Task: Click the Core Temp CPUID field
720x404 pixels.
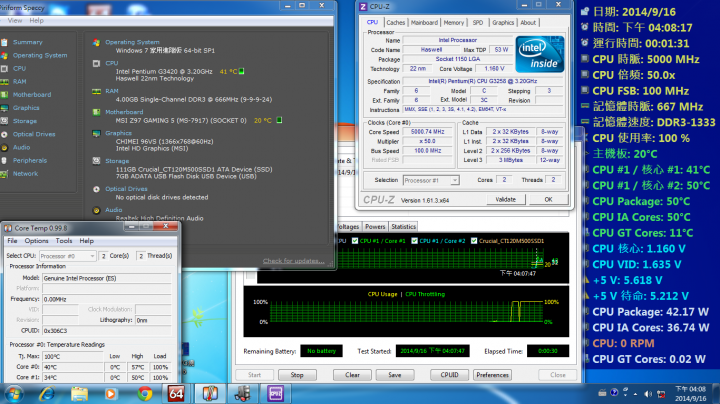Action: pos(107,331)
